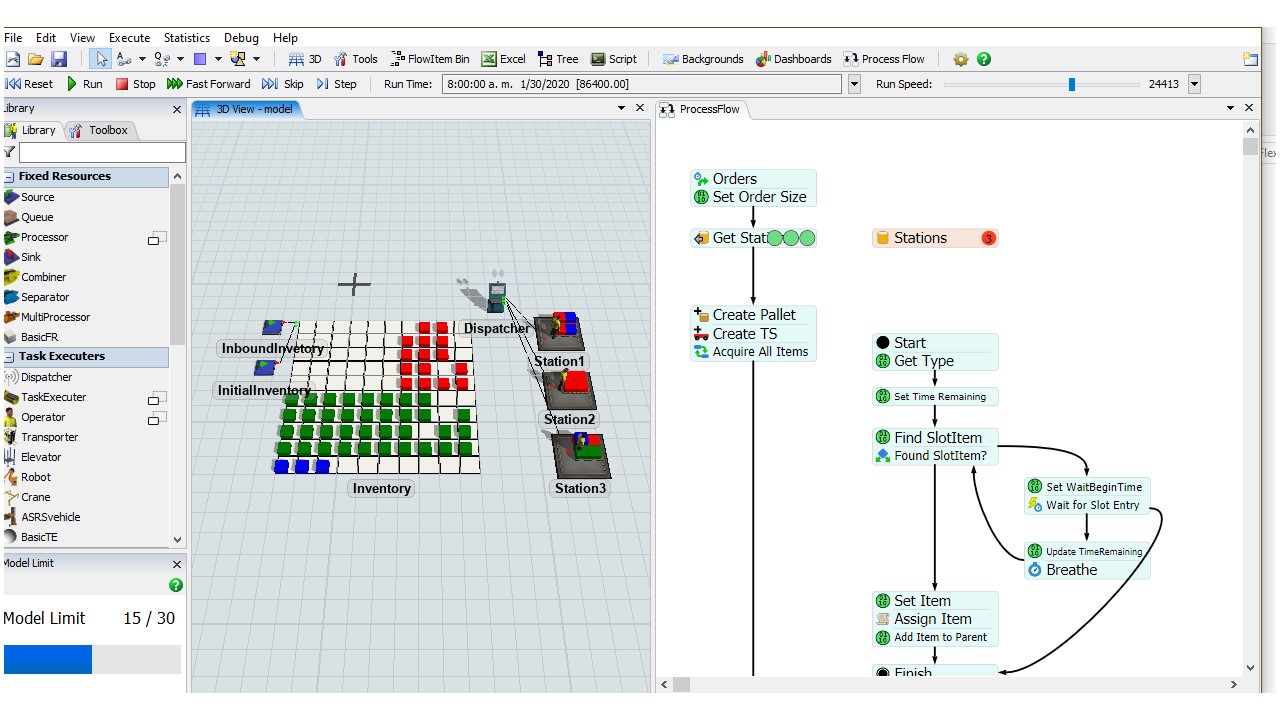The image size is (1280, 720).
Task: Select the Combiner library object
Action: point(43,277)
